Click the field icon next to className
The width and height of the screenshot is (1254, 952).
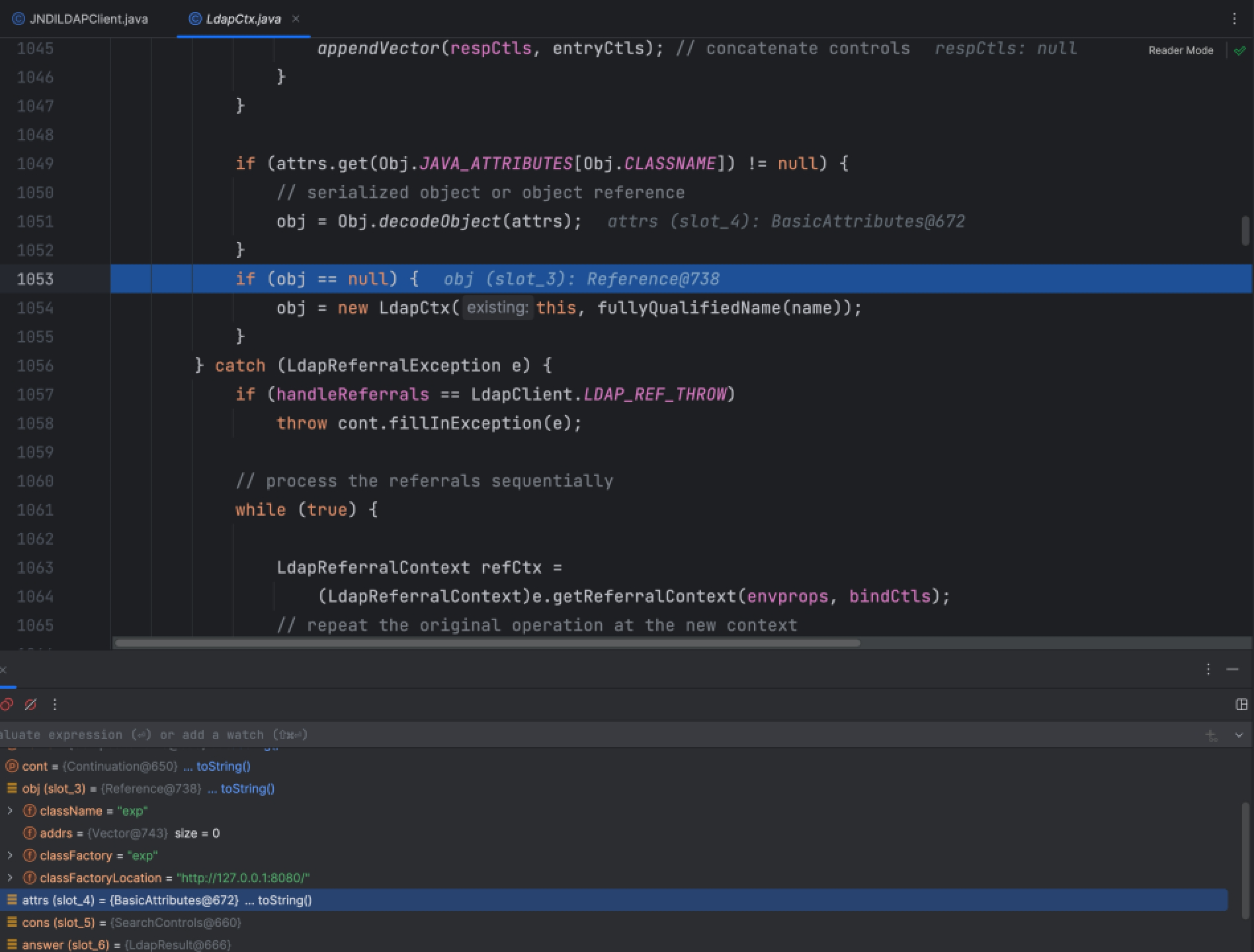[29, 811]
